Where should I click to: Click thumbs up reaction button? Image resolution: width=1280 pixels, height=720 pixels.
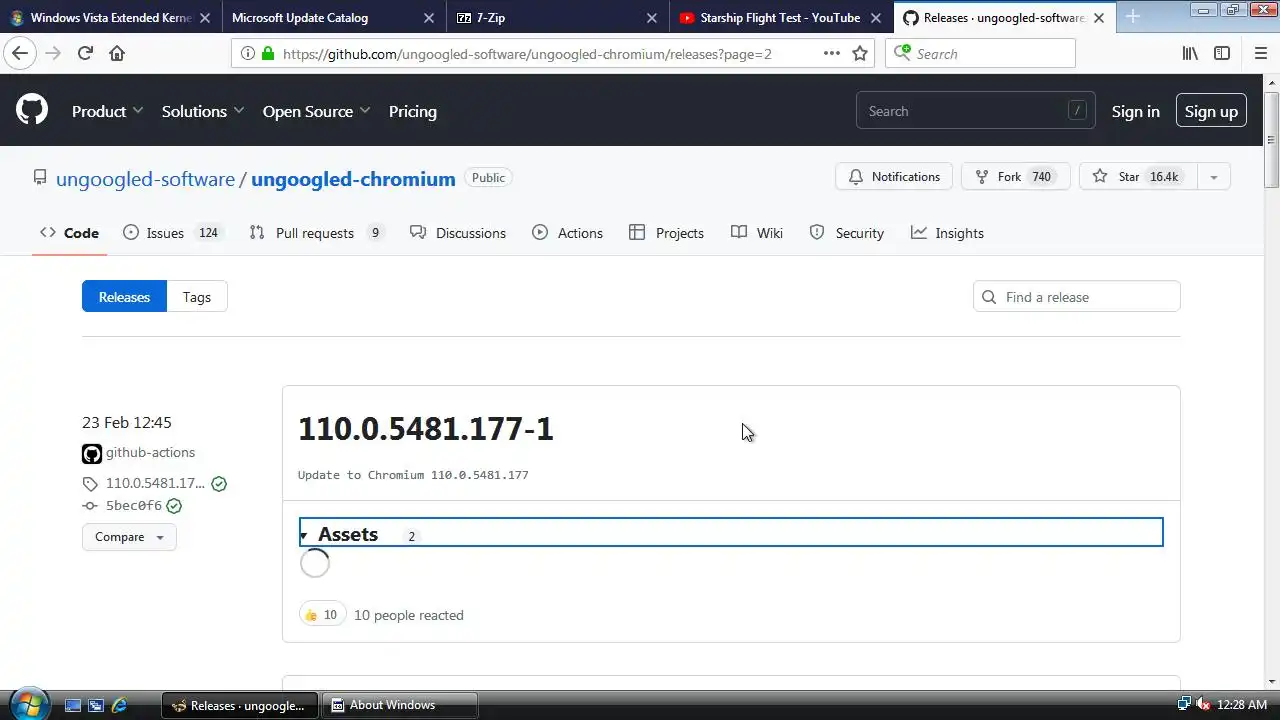[x=322, y=614]
